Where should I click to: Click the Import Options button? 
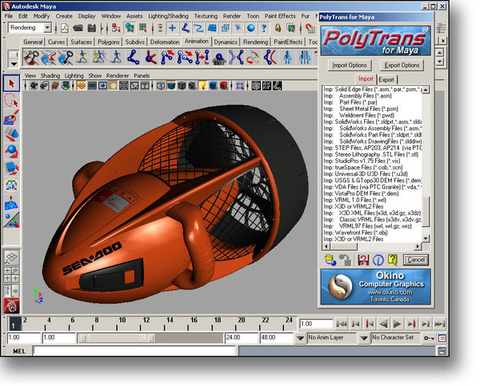tap(349, 65)
